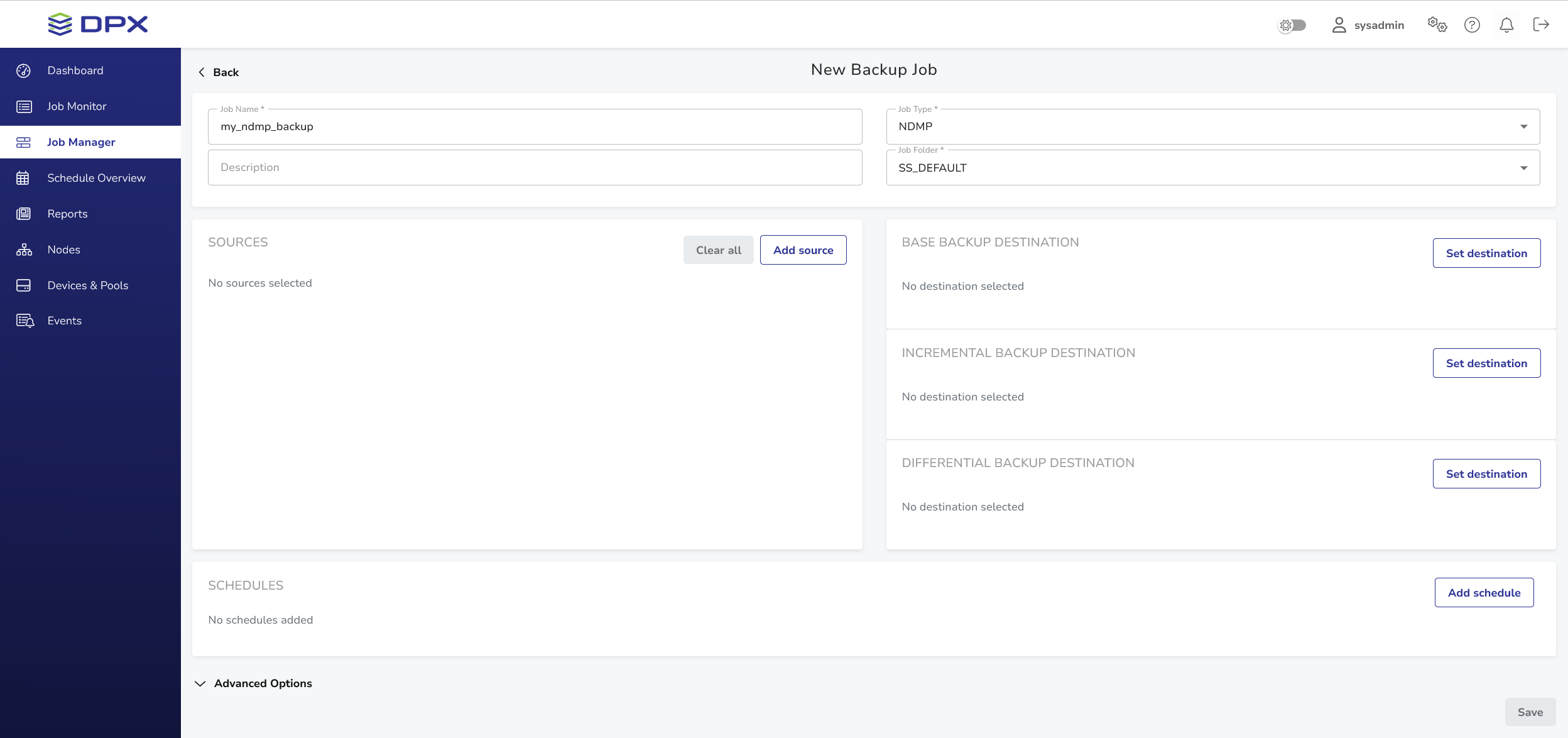Go to Schedule Overview in sidebar

[96, 178]
